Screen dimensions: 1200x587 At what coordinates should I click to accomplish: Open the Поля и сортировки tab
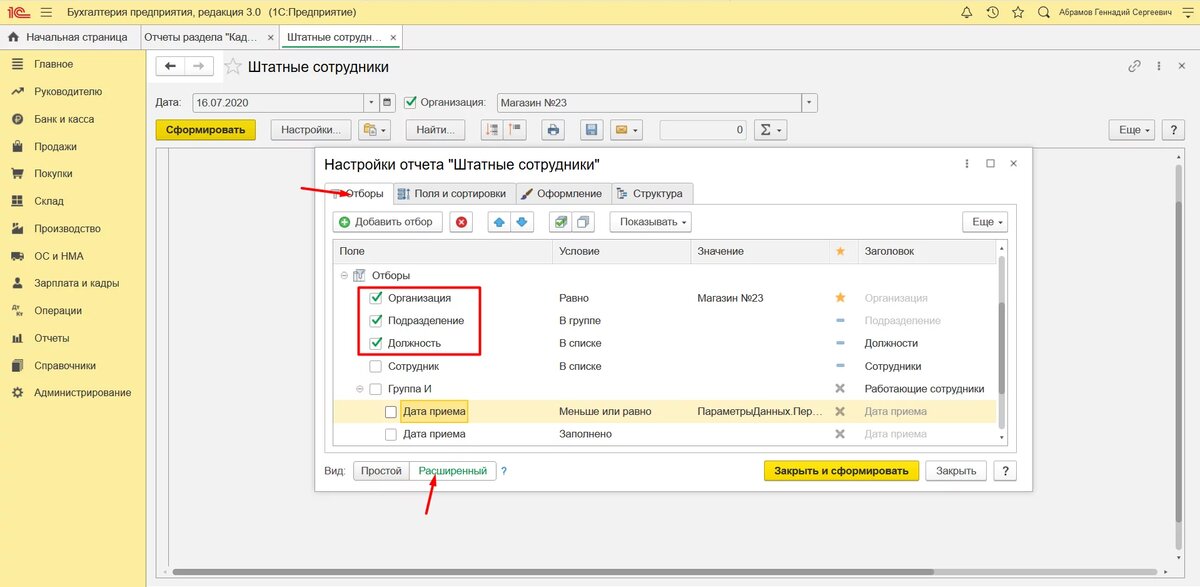452,193
